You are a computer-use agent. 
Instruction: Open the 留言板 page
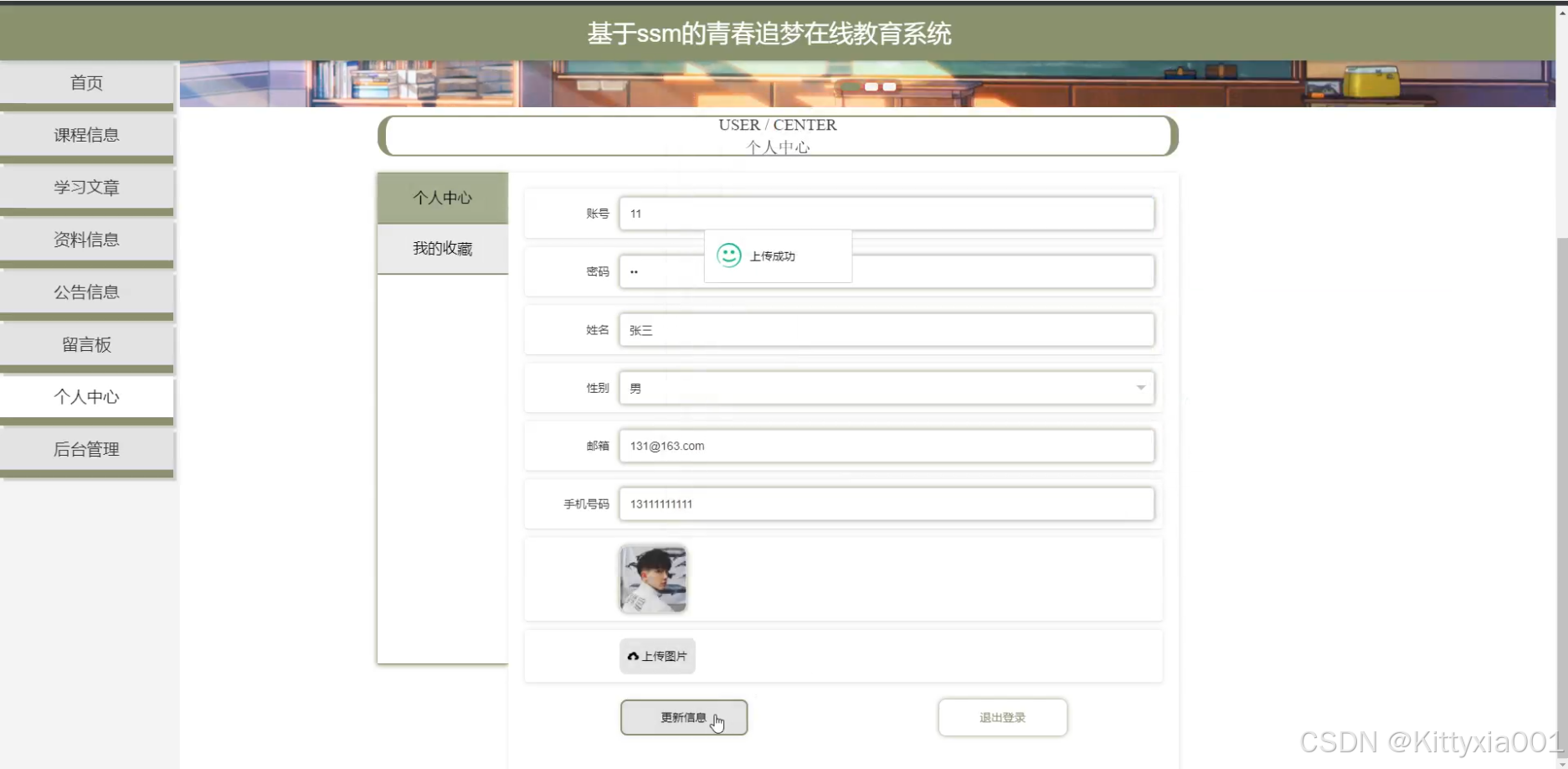pyautogui.click(x=87, y=344)
